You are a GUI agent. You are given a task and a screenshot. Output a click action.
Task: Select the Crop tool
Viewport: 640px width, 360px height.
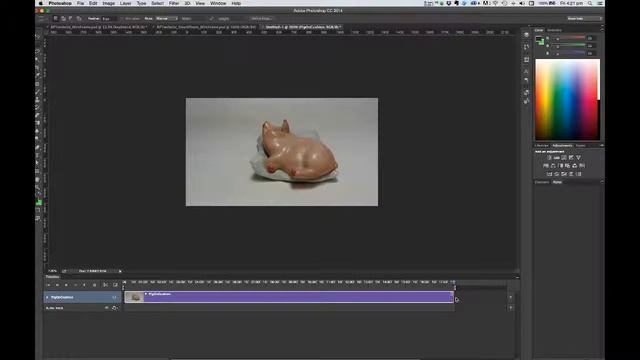[x=38, y=68]
